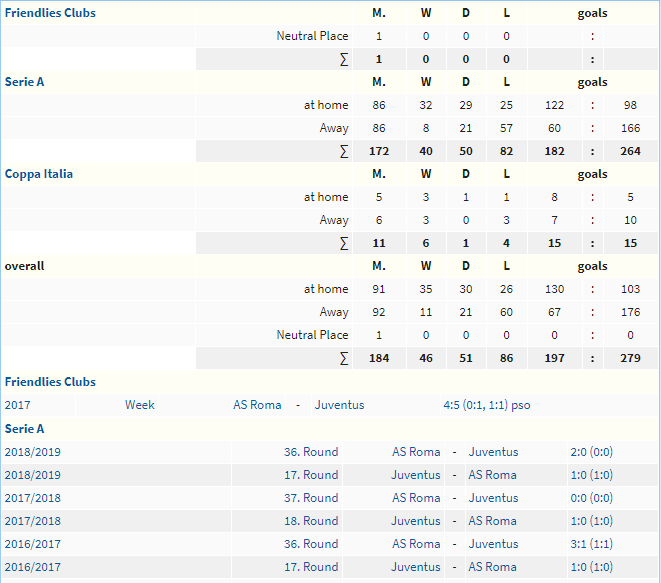Open Friendlies Clubs heading in matches list

pos(50,382)
